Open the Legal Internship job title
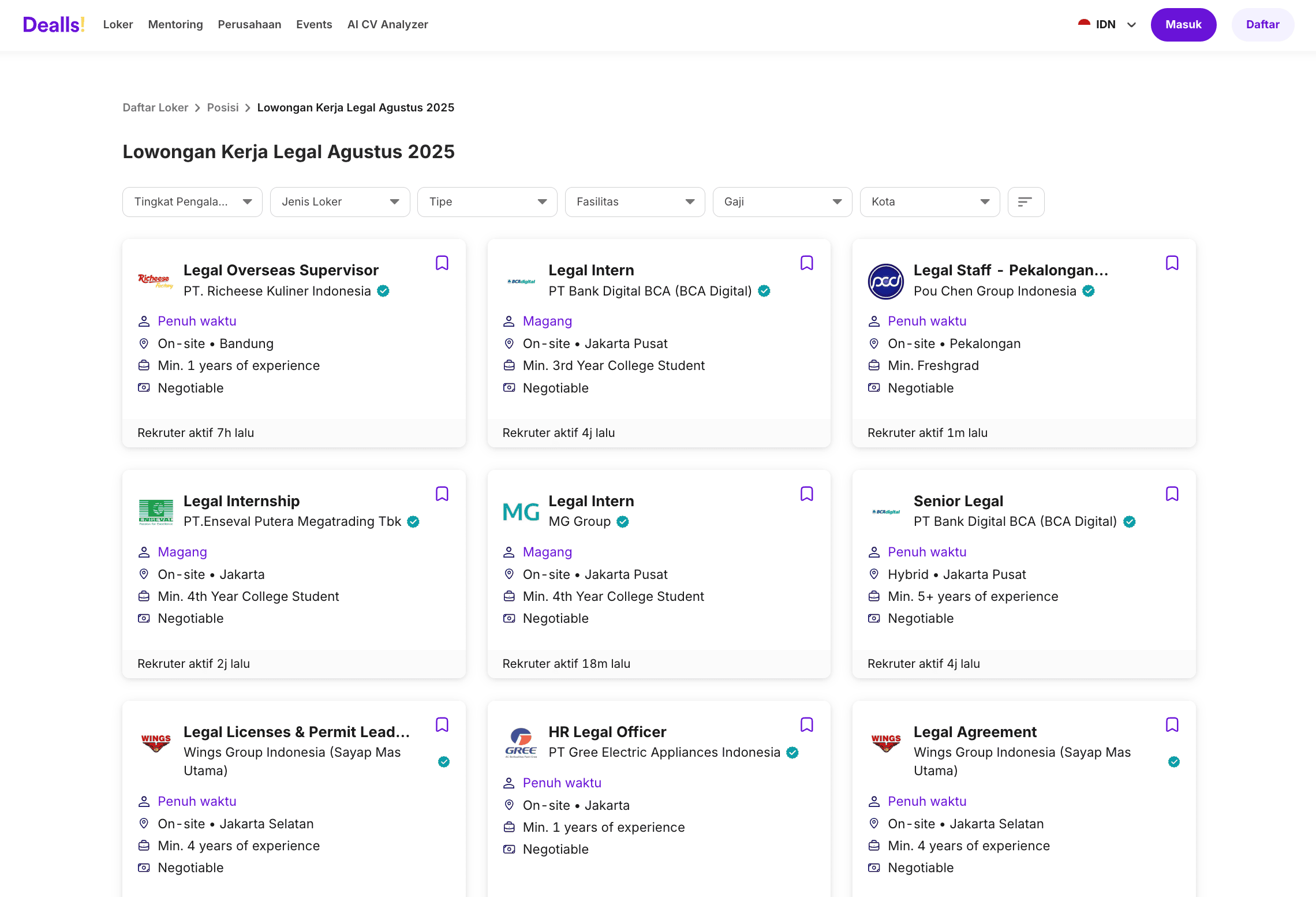Screen dimensions: 1316x897 [x=242, y=501]
